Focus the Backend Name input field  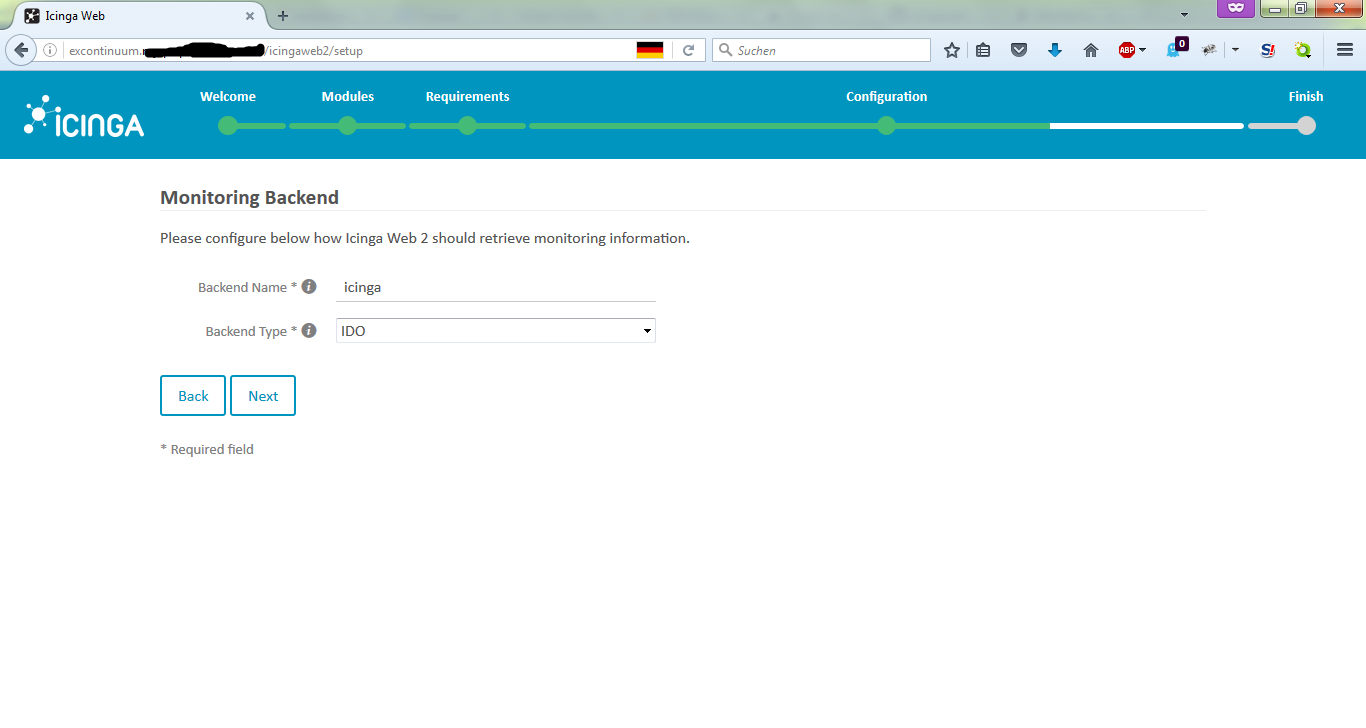pyautogui.click(x=496, y=287)
